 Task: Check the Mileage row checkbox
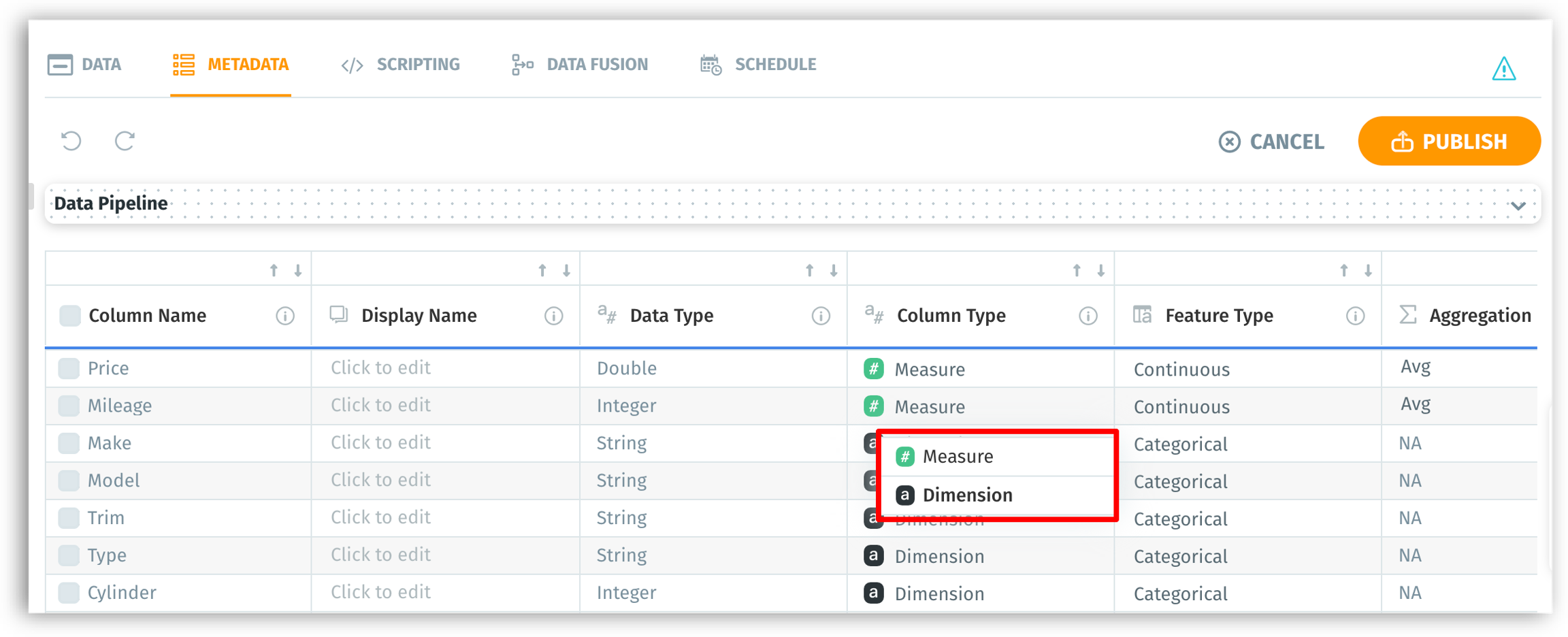pos(69,406)
